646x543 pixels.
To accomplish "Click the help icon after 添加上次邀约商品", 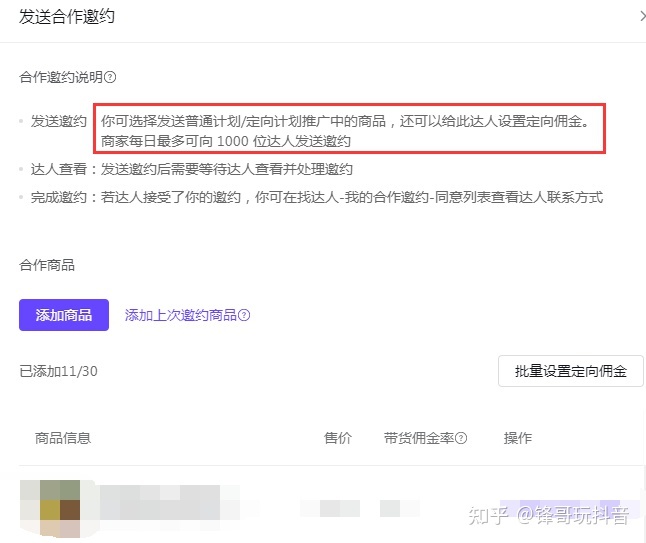I will point(244,315).
